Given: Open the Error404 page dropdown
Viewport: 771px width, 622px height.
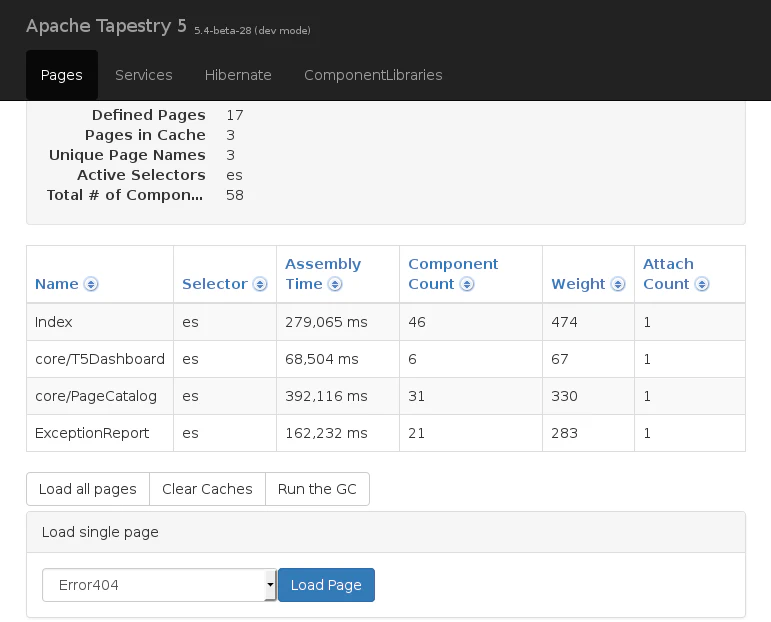Looking at the screenshot, I should click(159, 585).
